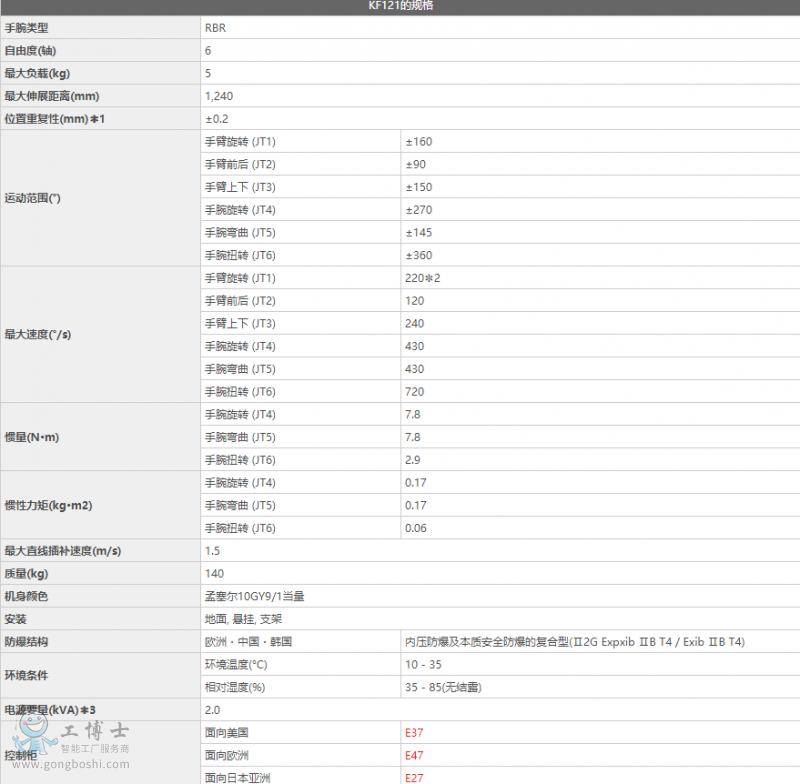Click the 运动范围(°) section label
The height and width of the screenshot is (784, 800).
(x=33, y=198)
